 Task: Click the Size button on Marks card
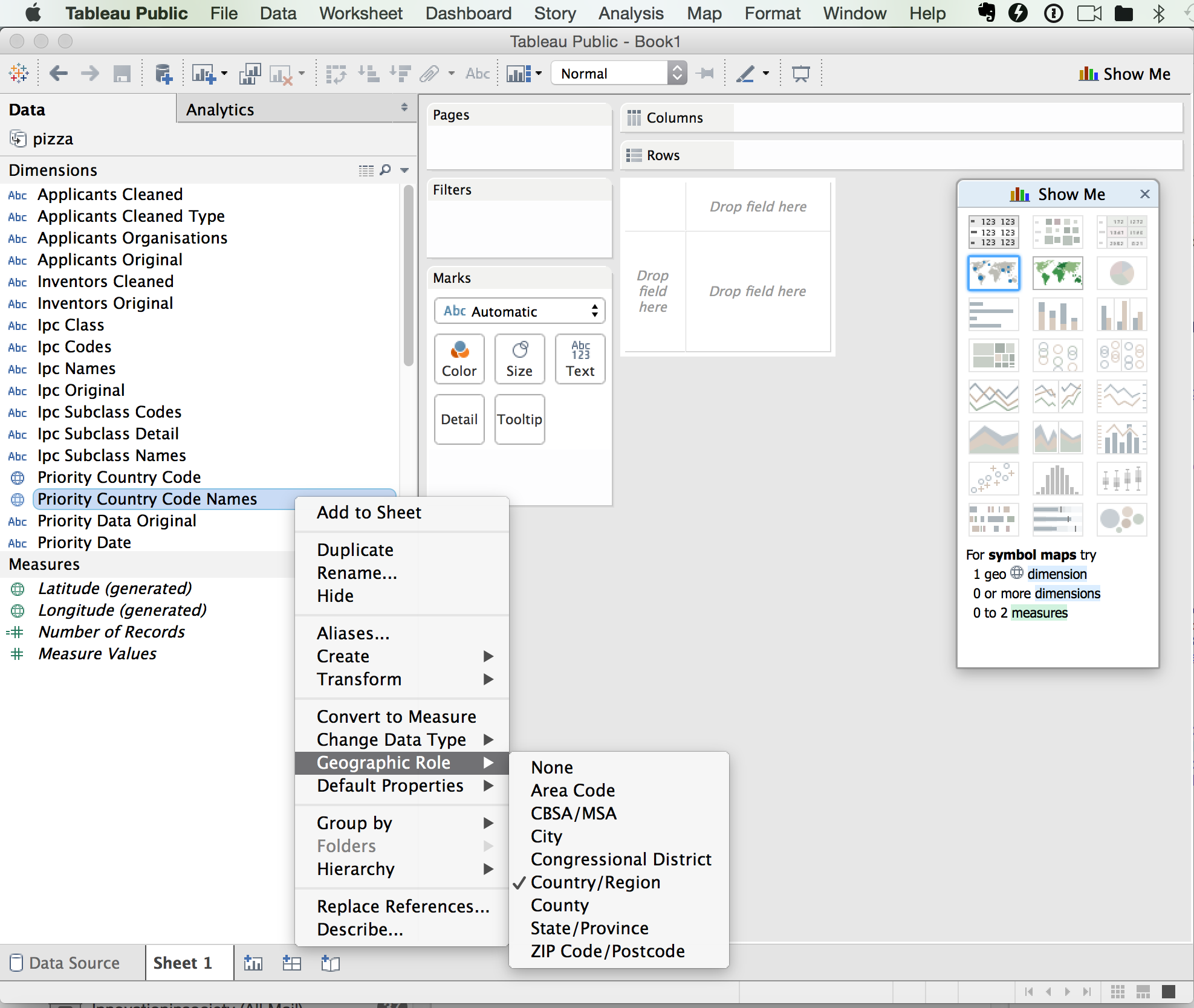(x=519, y=359)
